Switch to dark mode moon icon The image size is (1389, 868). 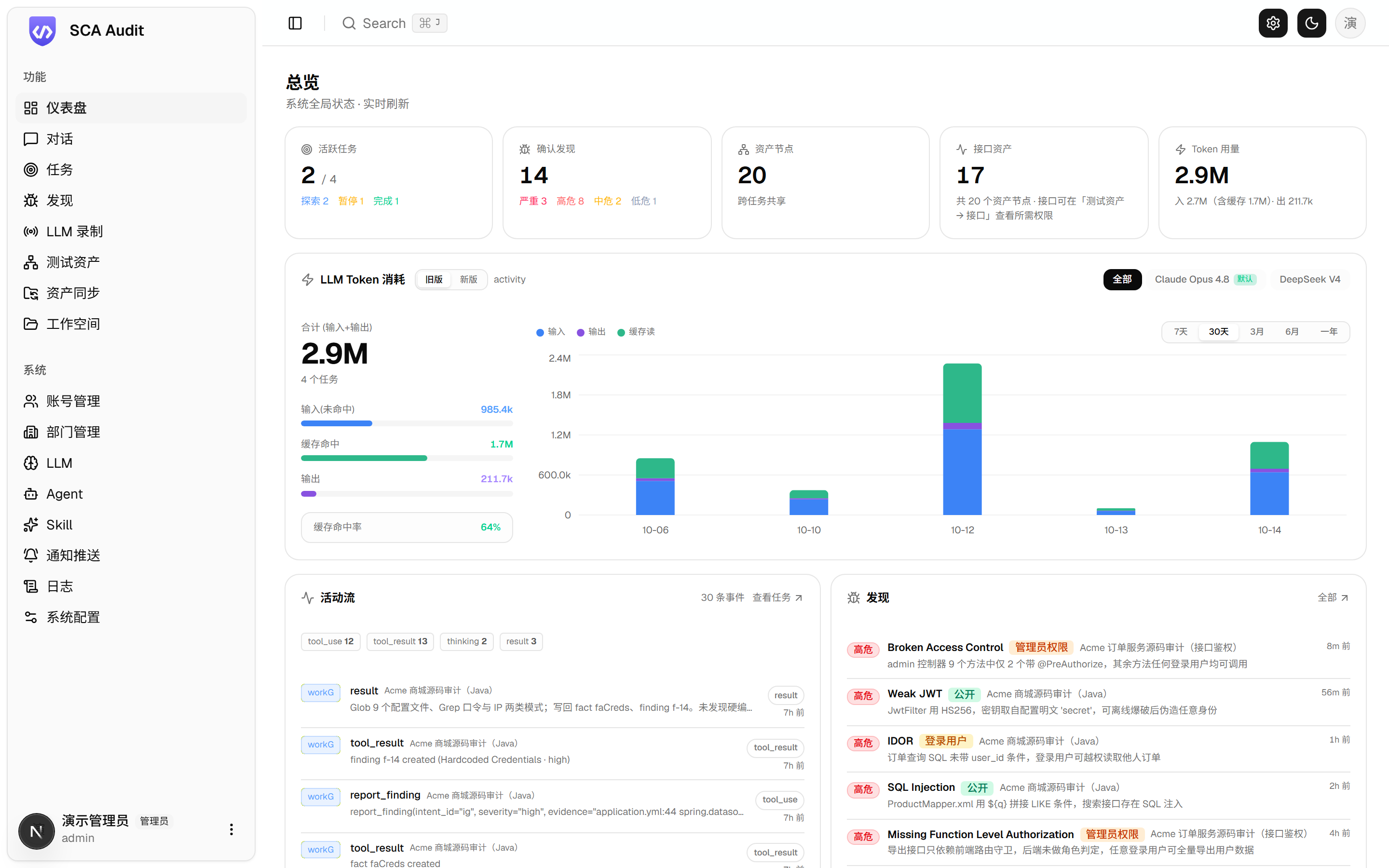(1311, 23)
